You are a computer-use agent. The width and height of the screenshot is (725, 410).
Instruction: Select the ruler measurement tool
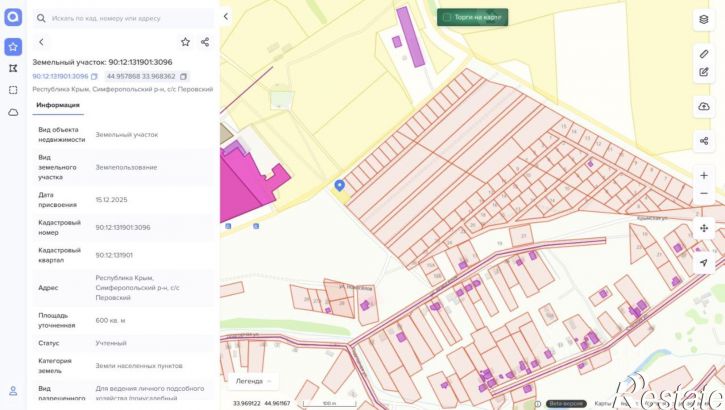click(x=704, y=53)
